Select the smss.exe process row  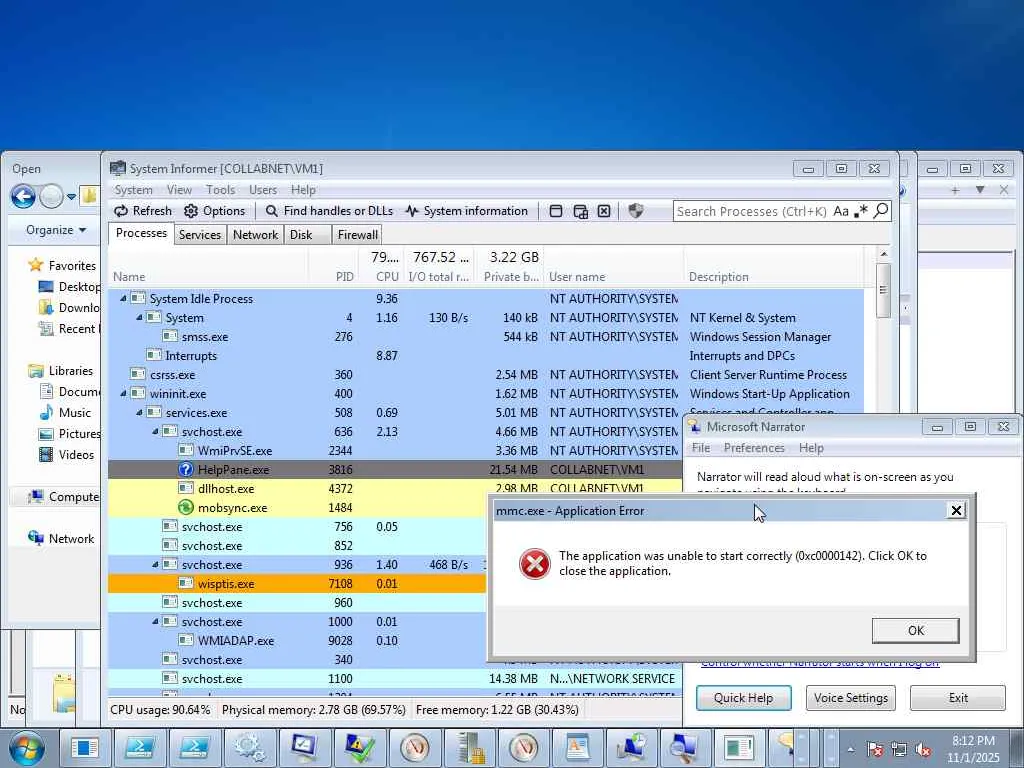pos(486,337)
